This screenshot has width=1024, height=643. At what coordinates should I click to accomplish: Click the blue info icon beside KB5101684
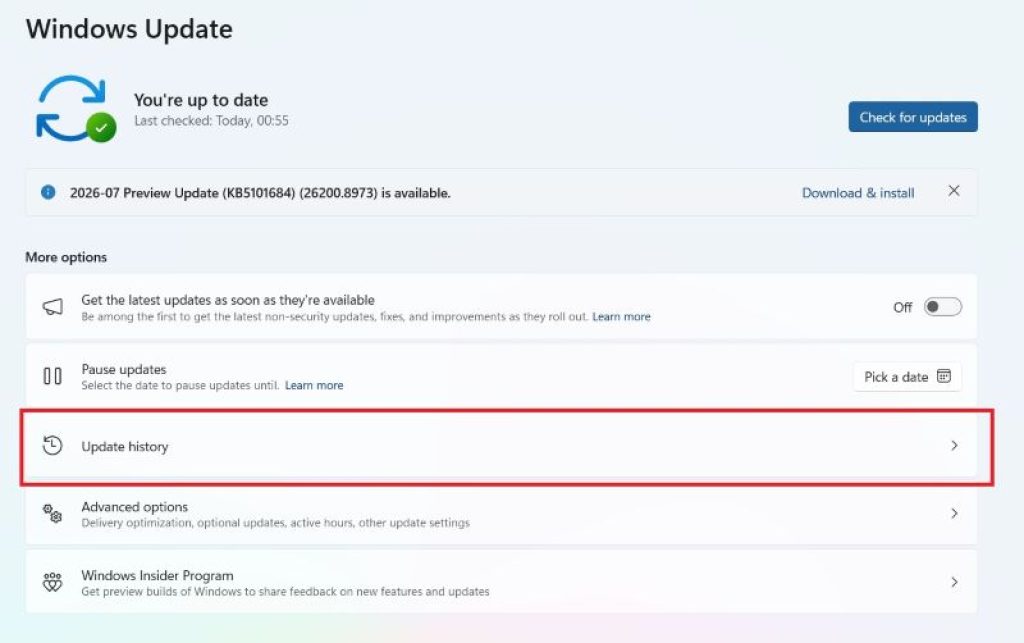coord(48,192)
